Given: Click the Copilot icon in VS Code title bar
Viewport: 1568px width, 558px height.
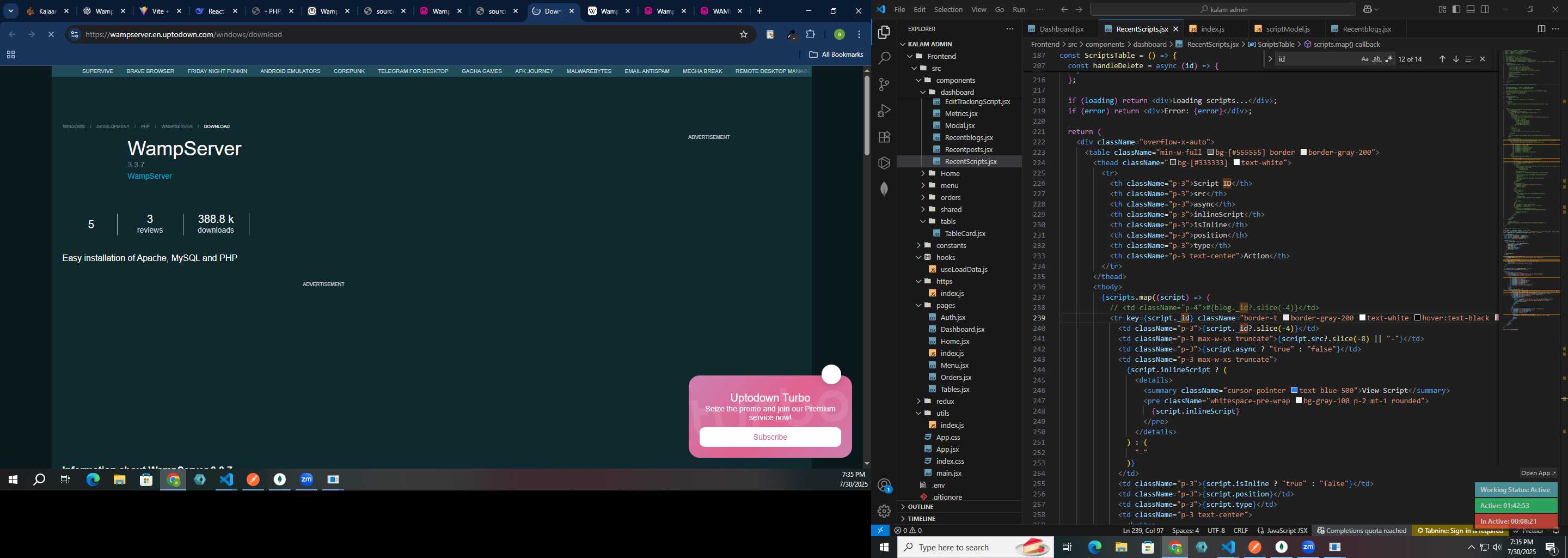Looking at the screenshot, I should pos(1367,9).
